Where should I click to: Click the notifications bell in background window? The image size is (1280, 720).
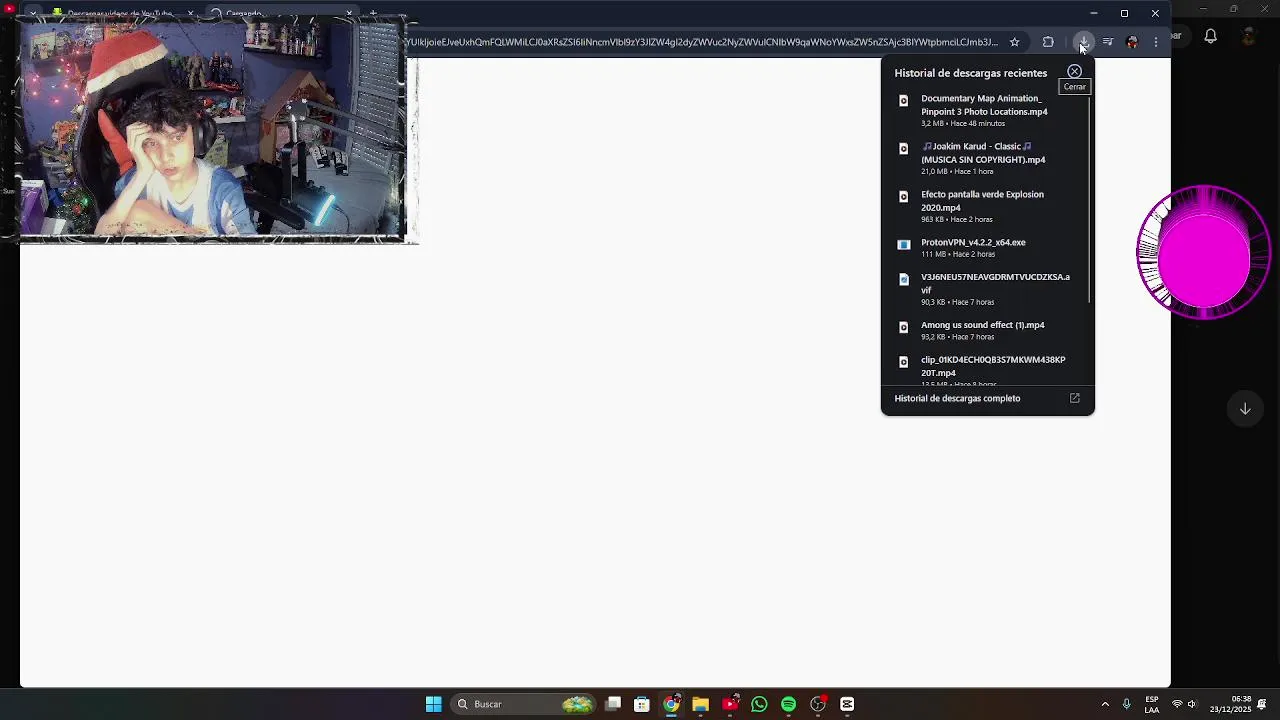pyautogui.click(x=1210, y=36)
